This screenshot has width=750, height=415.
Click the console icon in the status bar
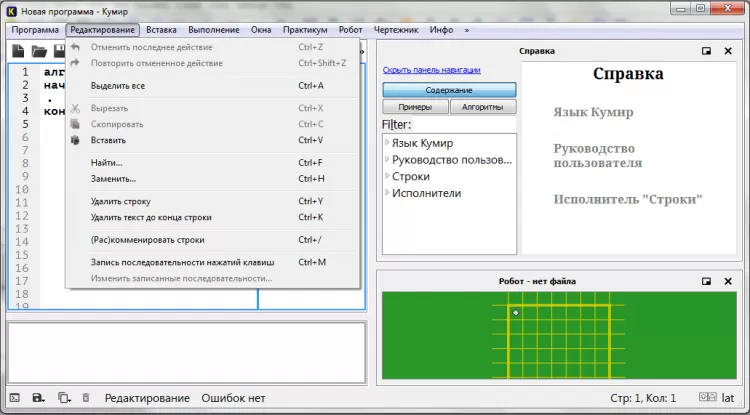pos(14,398)
